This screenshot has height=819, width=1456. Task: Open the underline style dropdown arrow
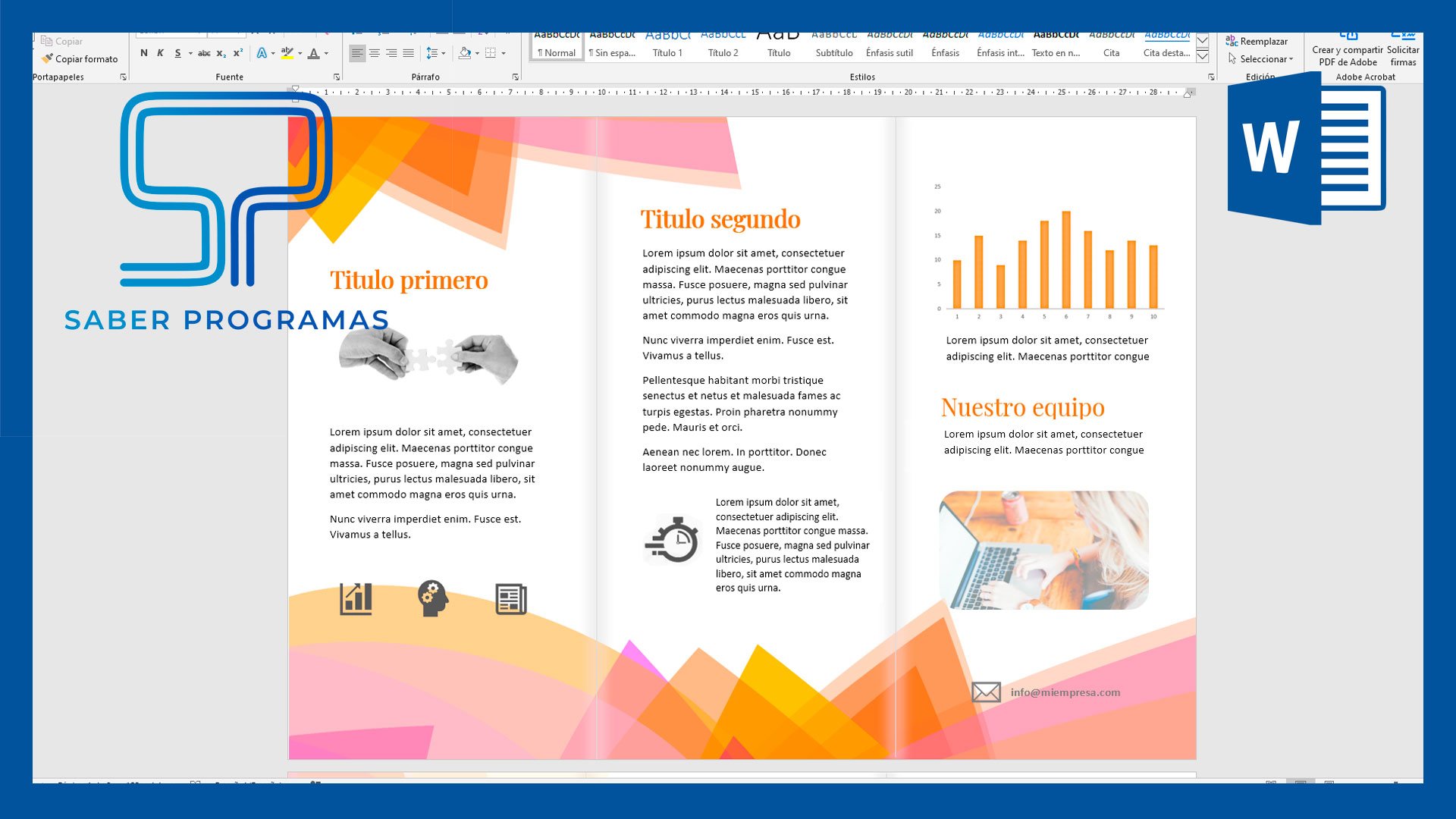[190, 53]
